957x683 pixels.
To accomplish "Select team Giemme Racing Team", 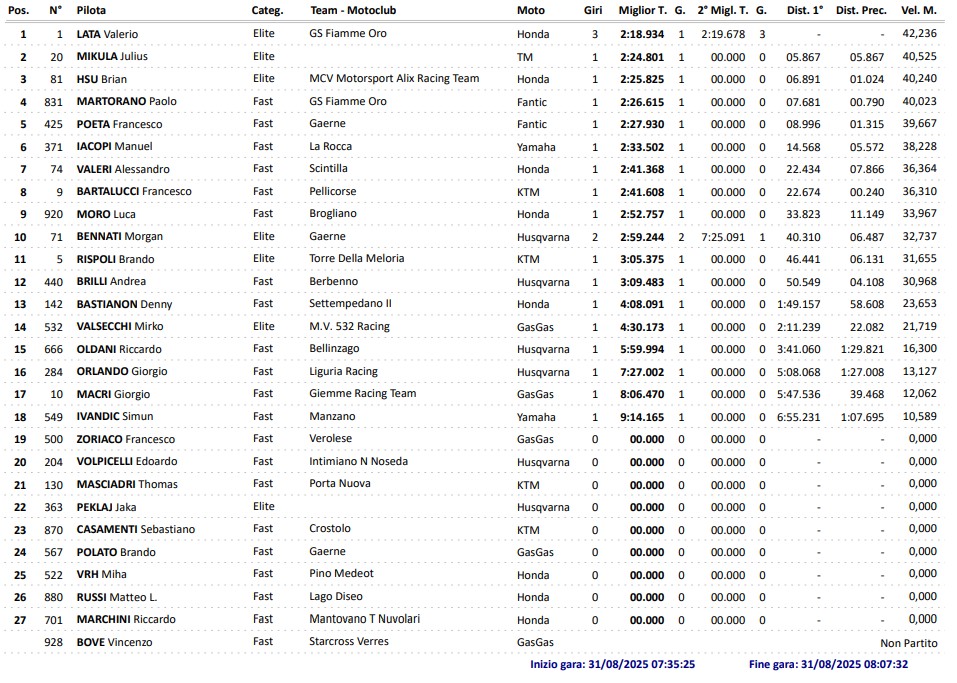I will coord(363,394).
